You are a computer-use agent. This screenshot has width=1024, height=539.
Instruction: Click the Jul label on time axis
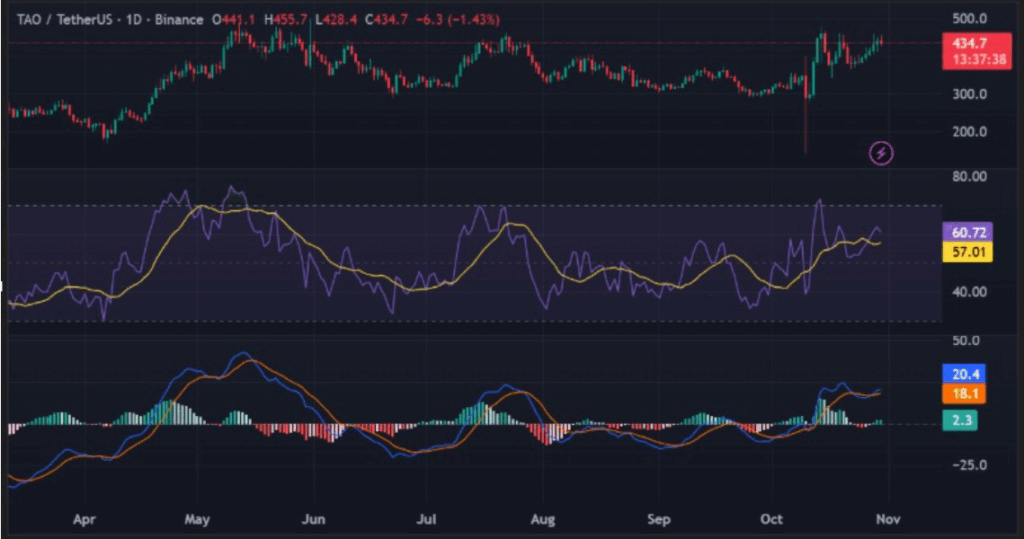(x=428, y=520)
